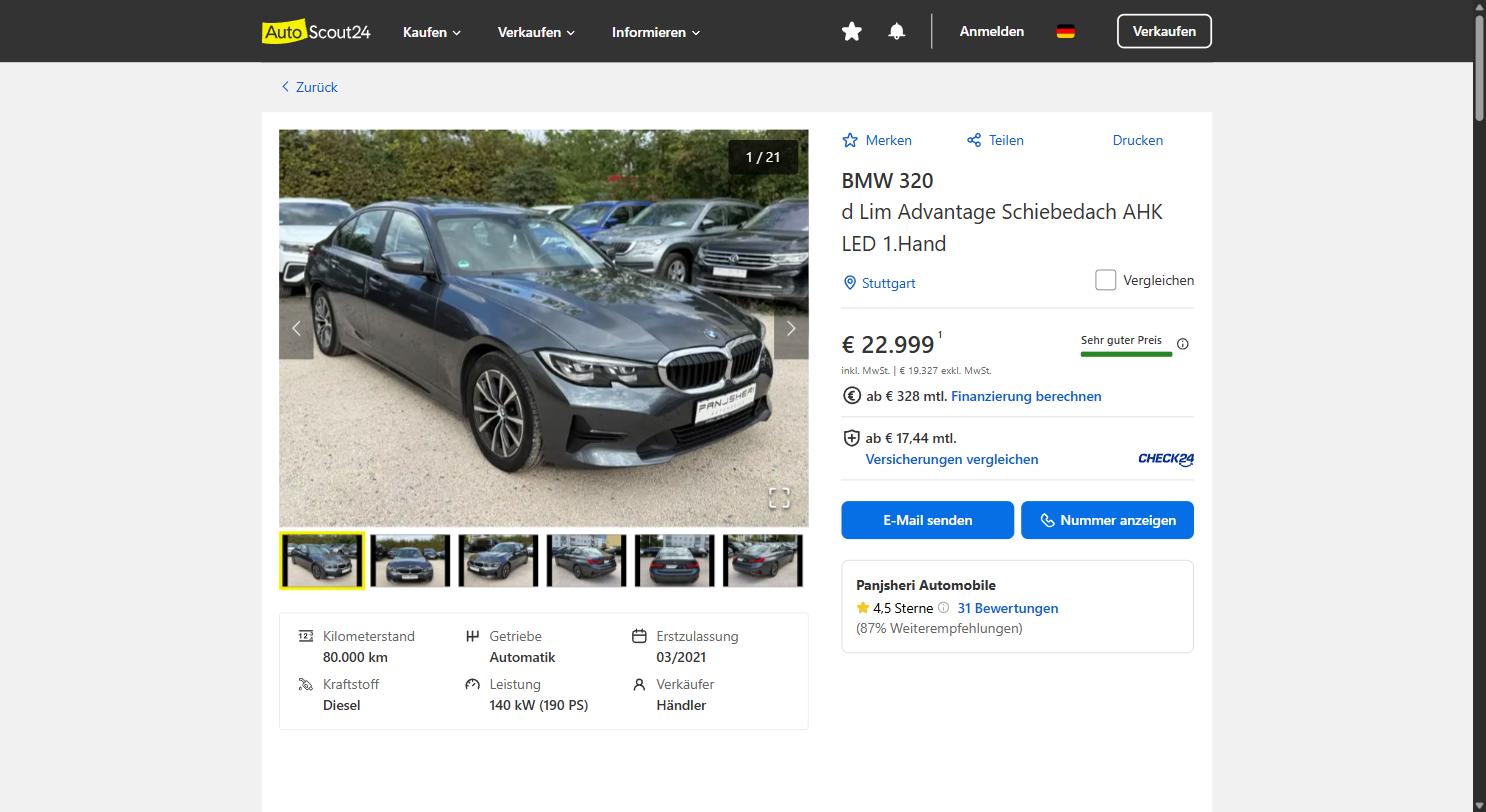Click the green Sehr guter Preis bar
This screenshot has width=1486, height=812.
[x=1126, y=353]
